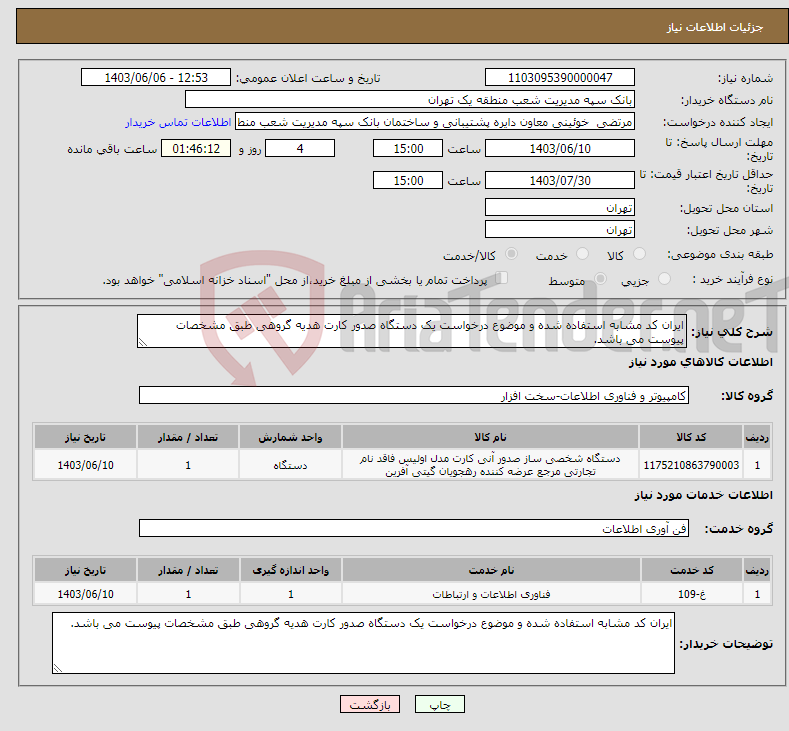
Task: Select the خدمت radio button
Action: (582, 254)
